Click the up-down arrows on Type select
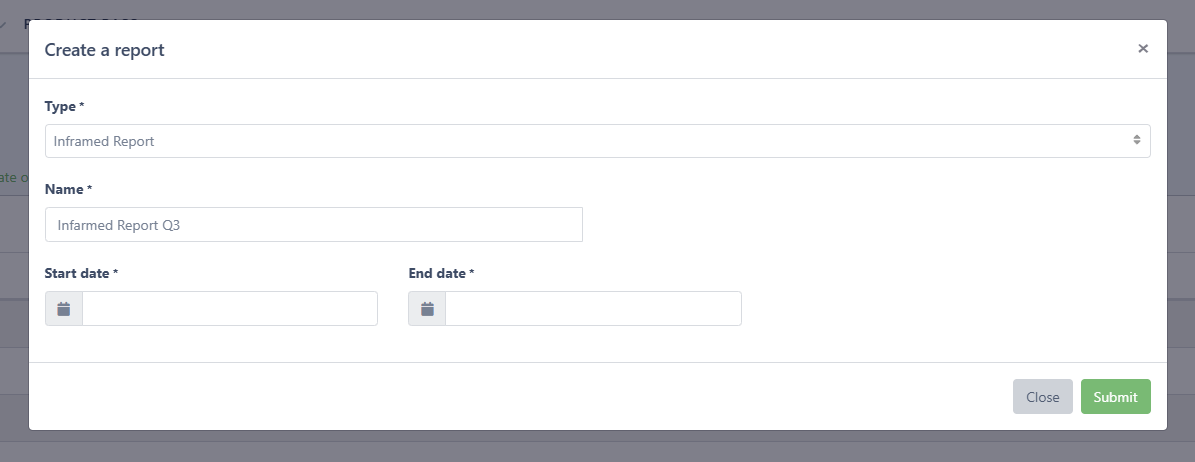Screen dimensions: 1195x462 1137,141
